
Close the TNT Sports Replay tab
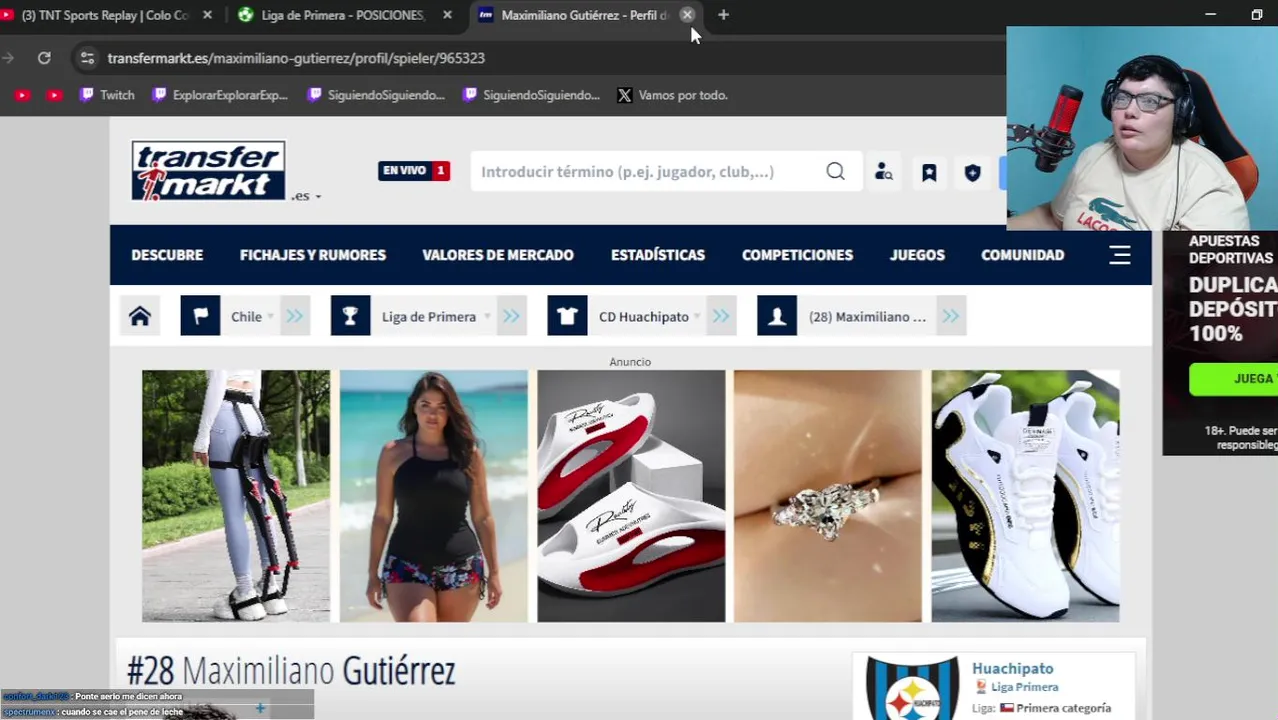207,15
